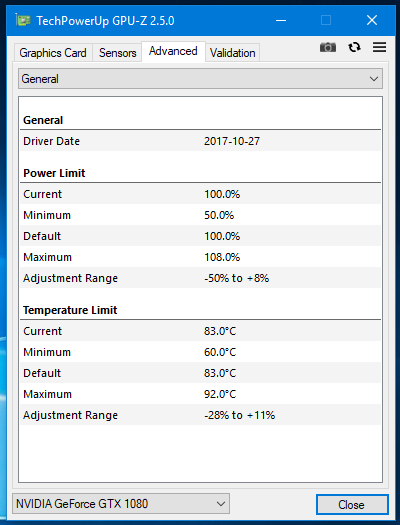The width and height of the screenshot is (400, 525).
Task: Click the refresh arrows icon
Action: tap(354, 47)
